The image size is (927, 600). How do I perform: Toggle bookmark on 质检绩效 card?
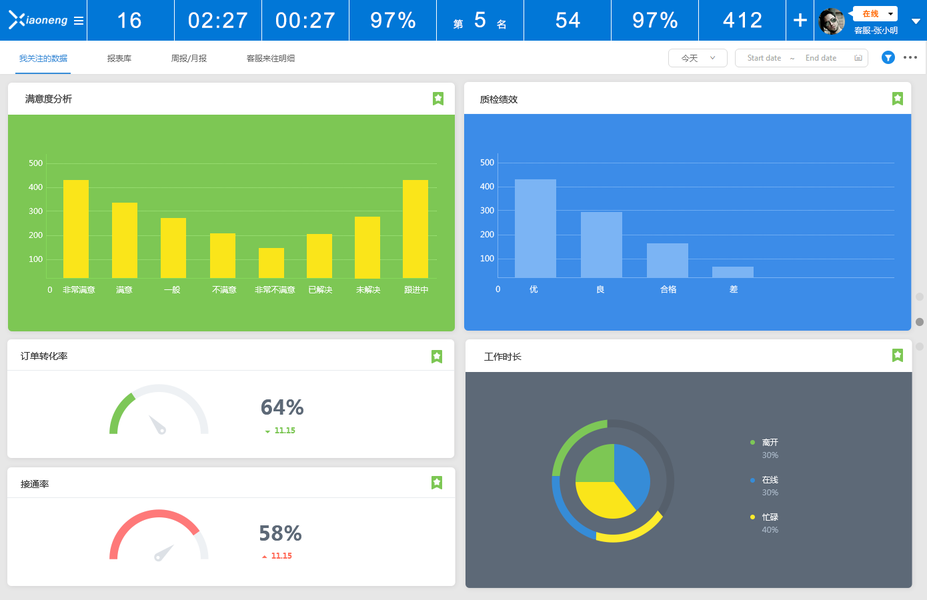coord(897,99)
